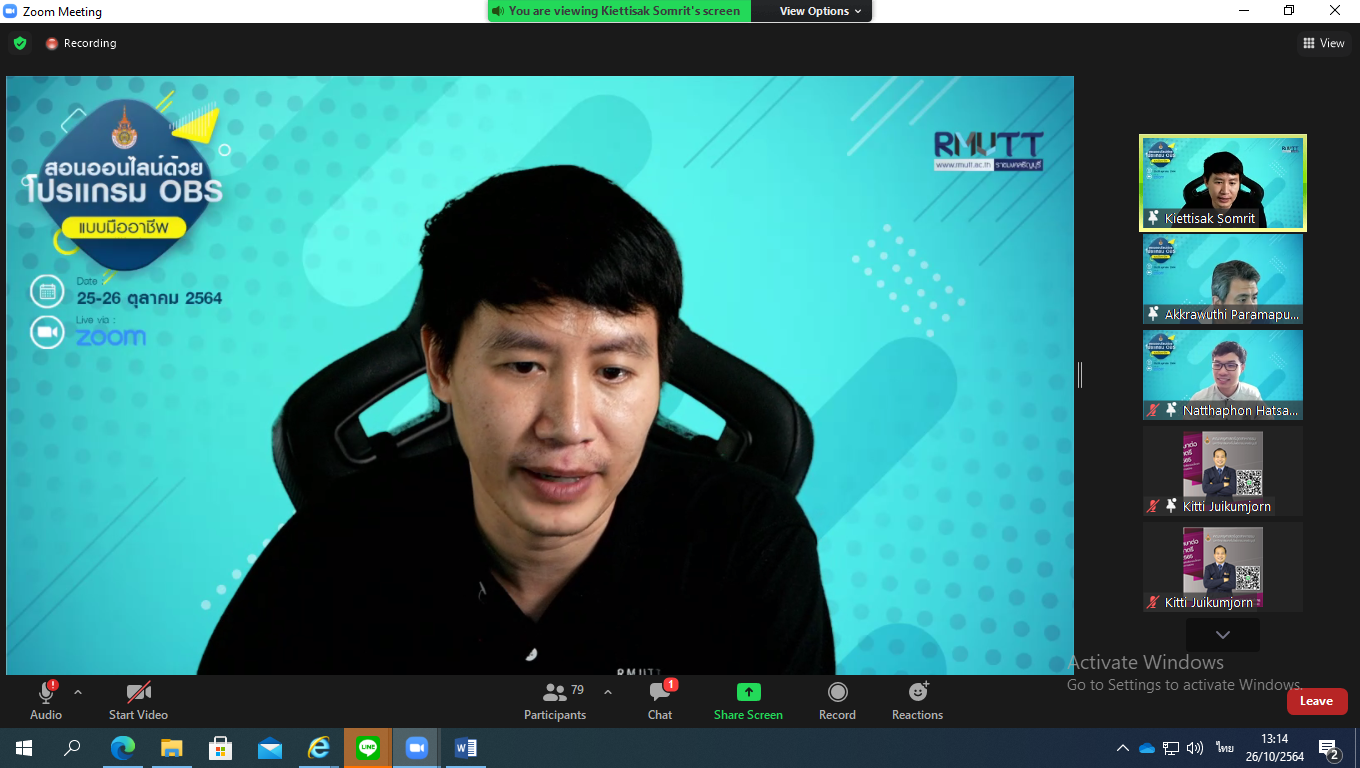Open the volume speaker tray icon
Screen dimensions: 1360x768
1195,748
